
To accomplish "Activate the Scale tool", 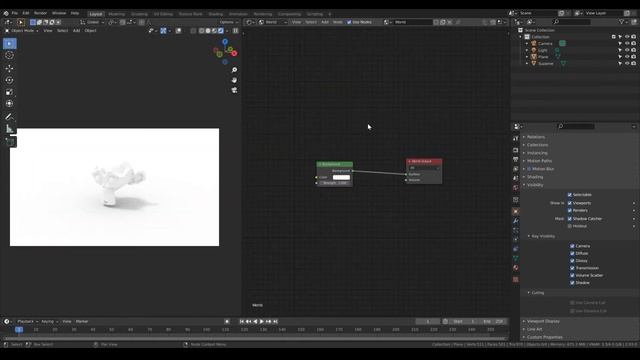I will pos(9,92).
